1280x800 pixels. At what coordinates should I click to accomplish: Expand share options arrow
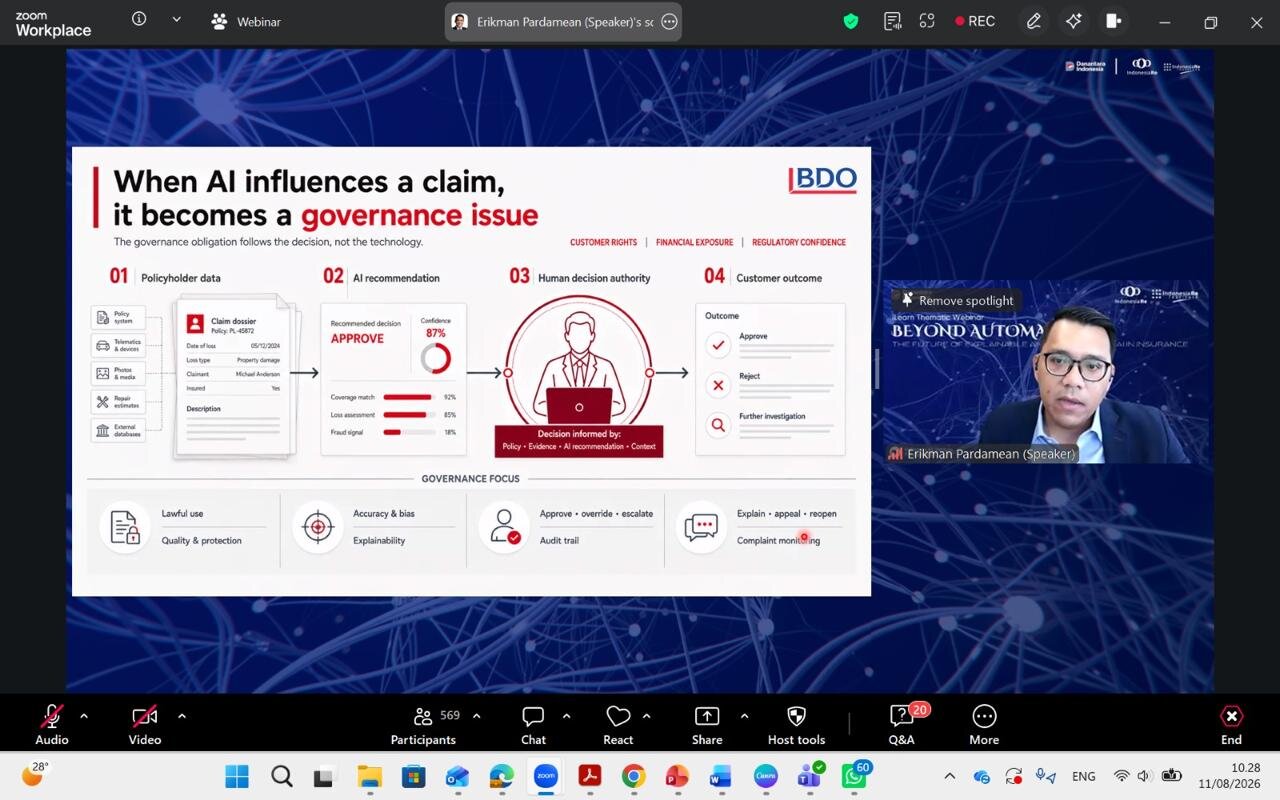click(744, 716)
